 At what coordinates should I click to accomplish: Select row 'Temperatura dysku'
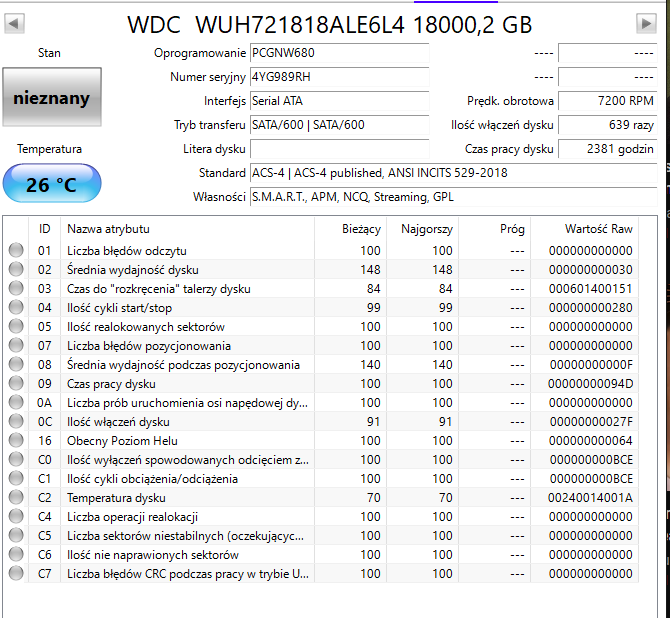click(323, 497)
